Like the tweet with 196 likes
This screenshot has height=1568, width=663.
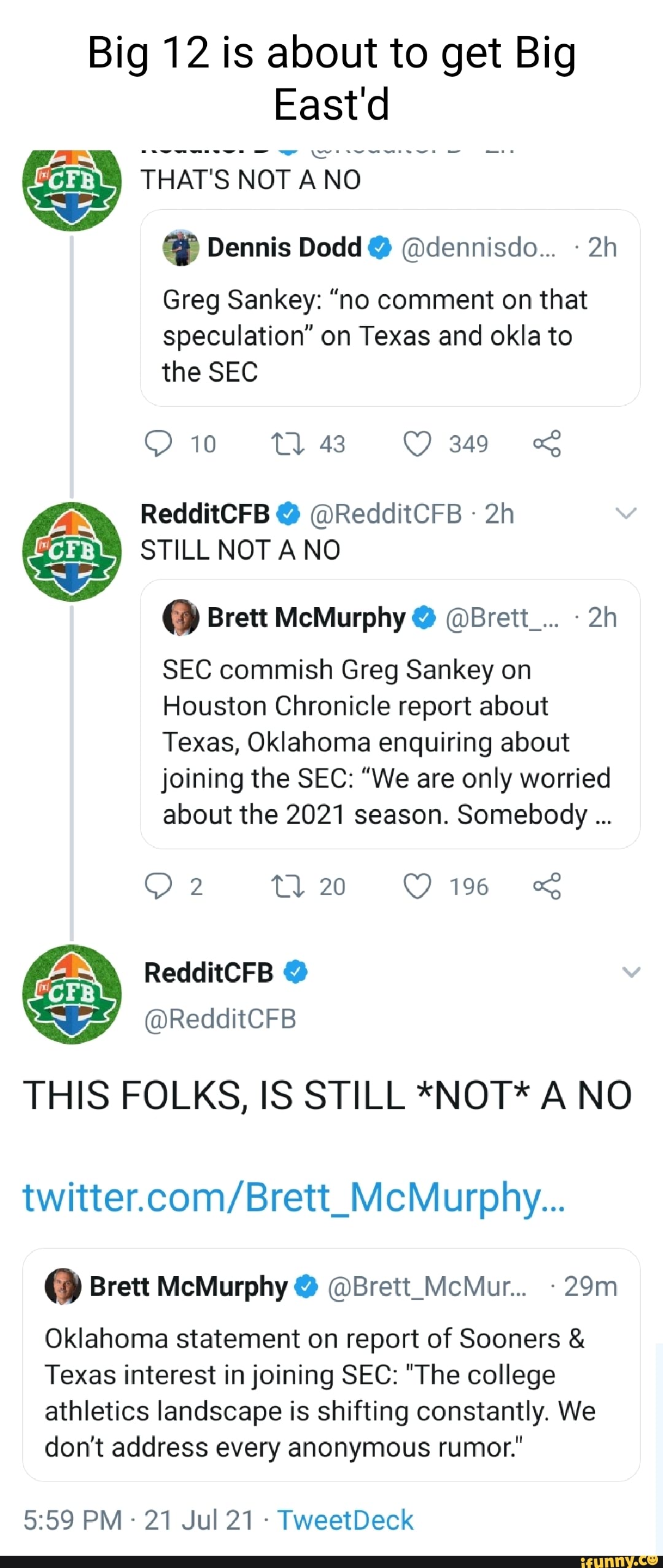coord(417,886)
